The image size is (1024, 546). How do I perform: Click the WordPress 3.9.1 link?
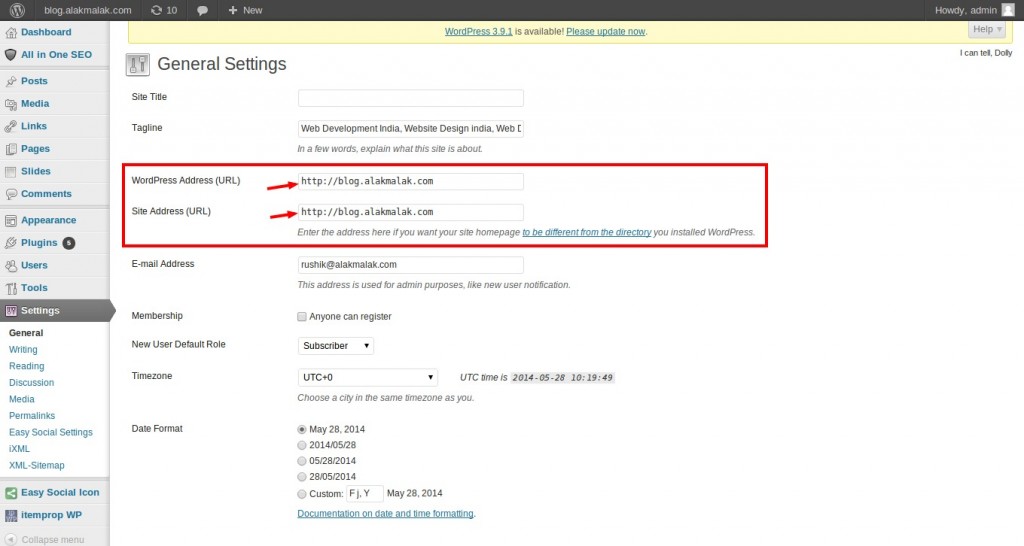pyautogui.click(x=479, y=31)
